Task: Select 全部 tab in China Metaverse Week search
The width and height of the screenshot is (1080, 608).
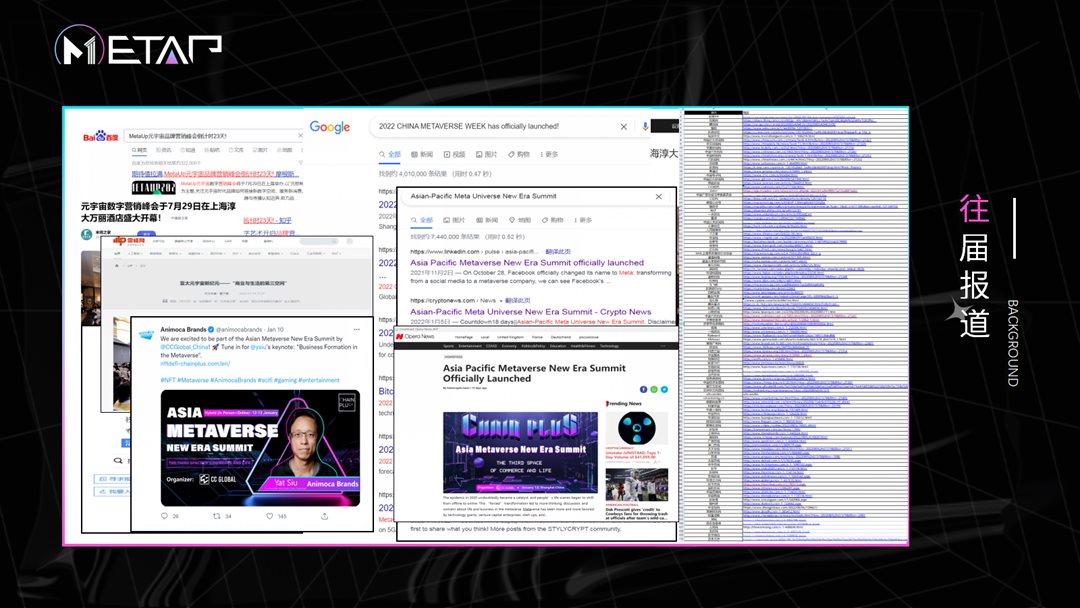Action: coord(390,154)
